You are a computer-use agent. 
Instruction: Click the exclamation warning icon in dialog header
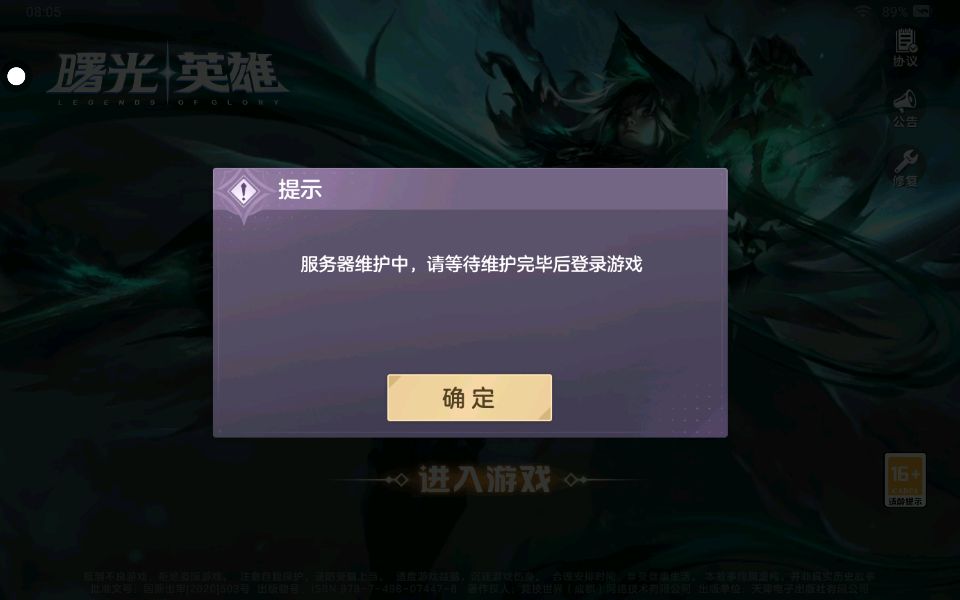(x=244, y=192)
